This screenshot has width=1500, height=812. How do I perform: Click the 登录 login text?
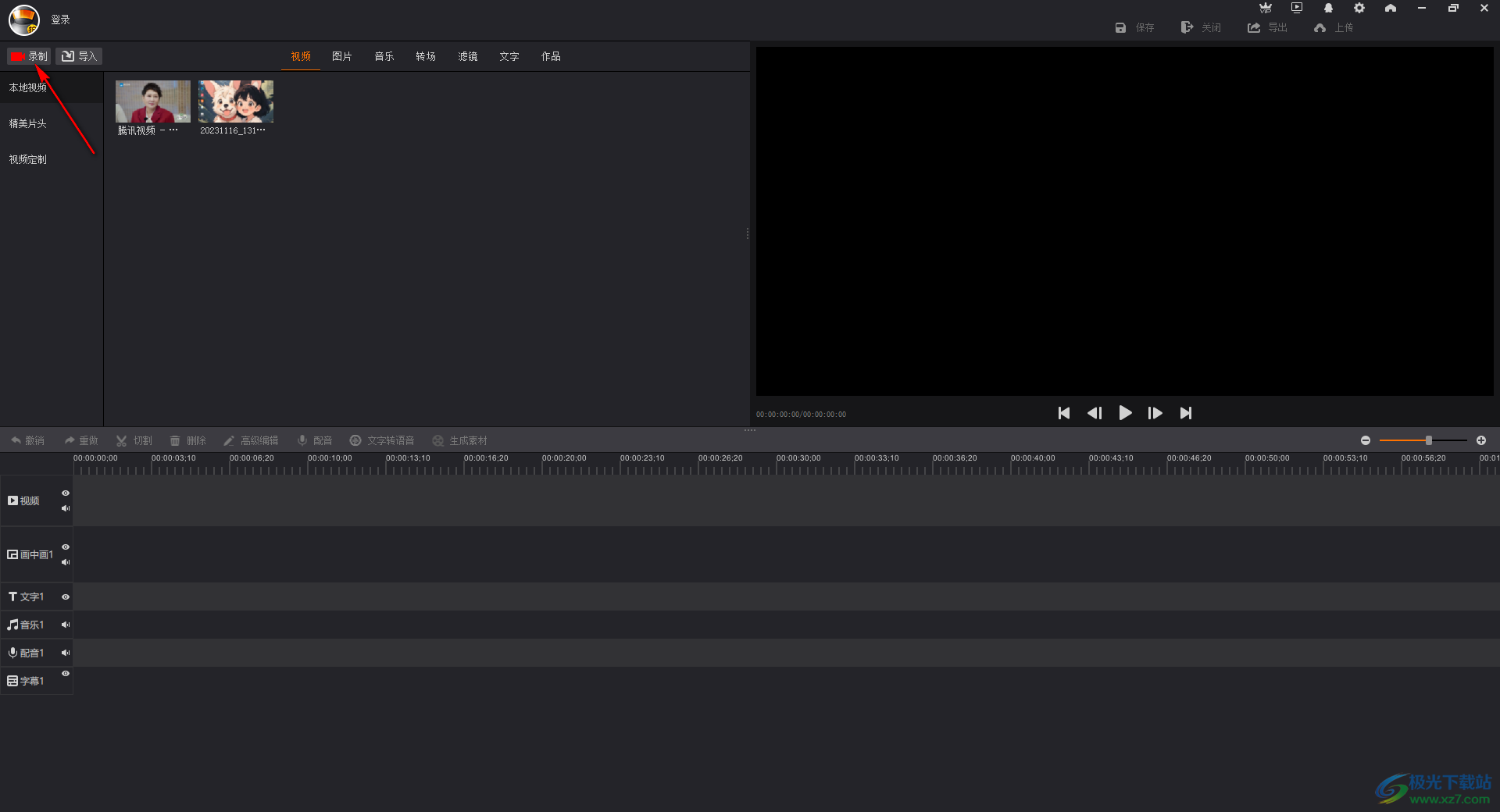click(x=60, y=20)
